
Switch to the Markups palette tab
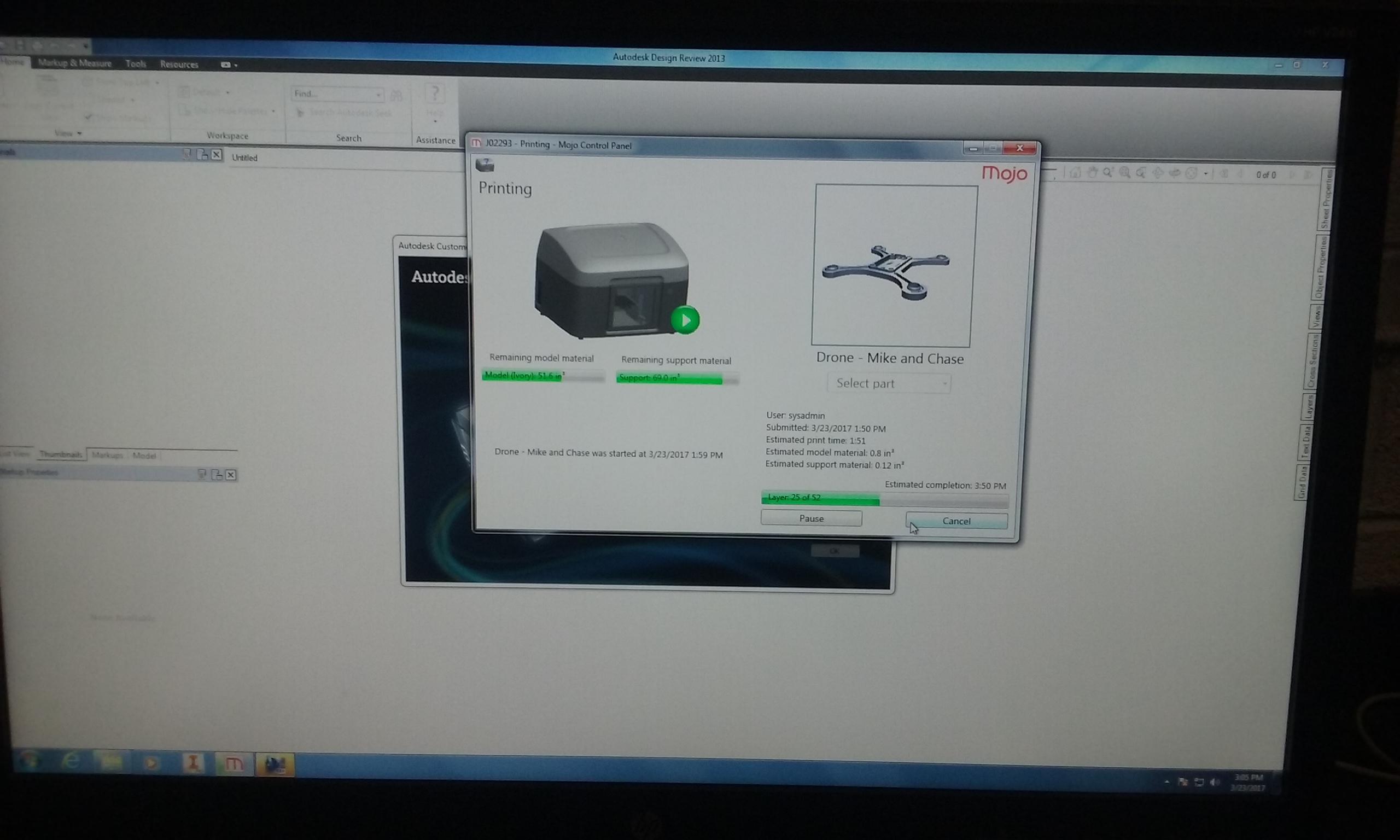107,455
